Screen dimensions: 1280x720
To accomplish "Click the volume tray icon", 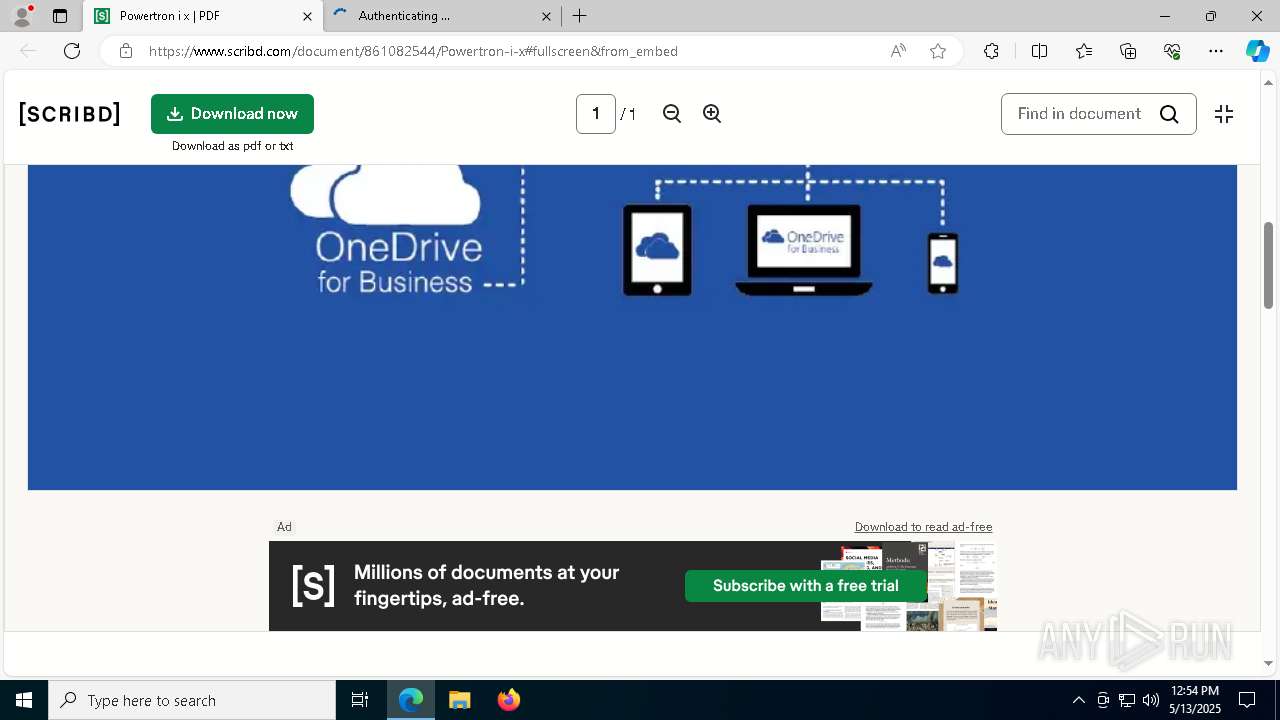I will tap(1151, 700).
